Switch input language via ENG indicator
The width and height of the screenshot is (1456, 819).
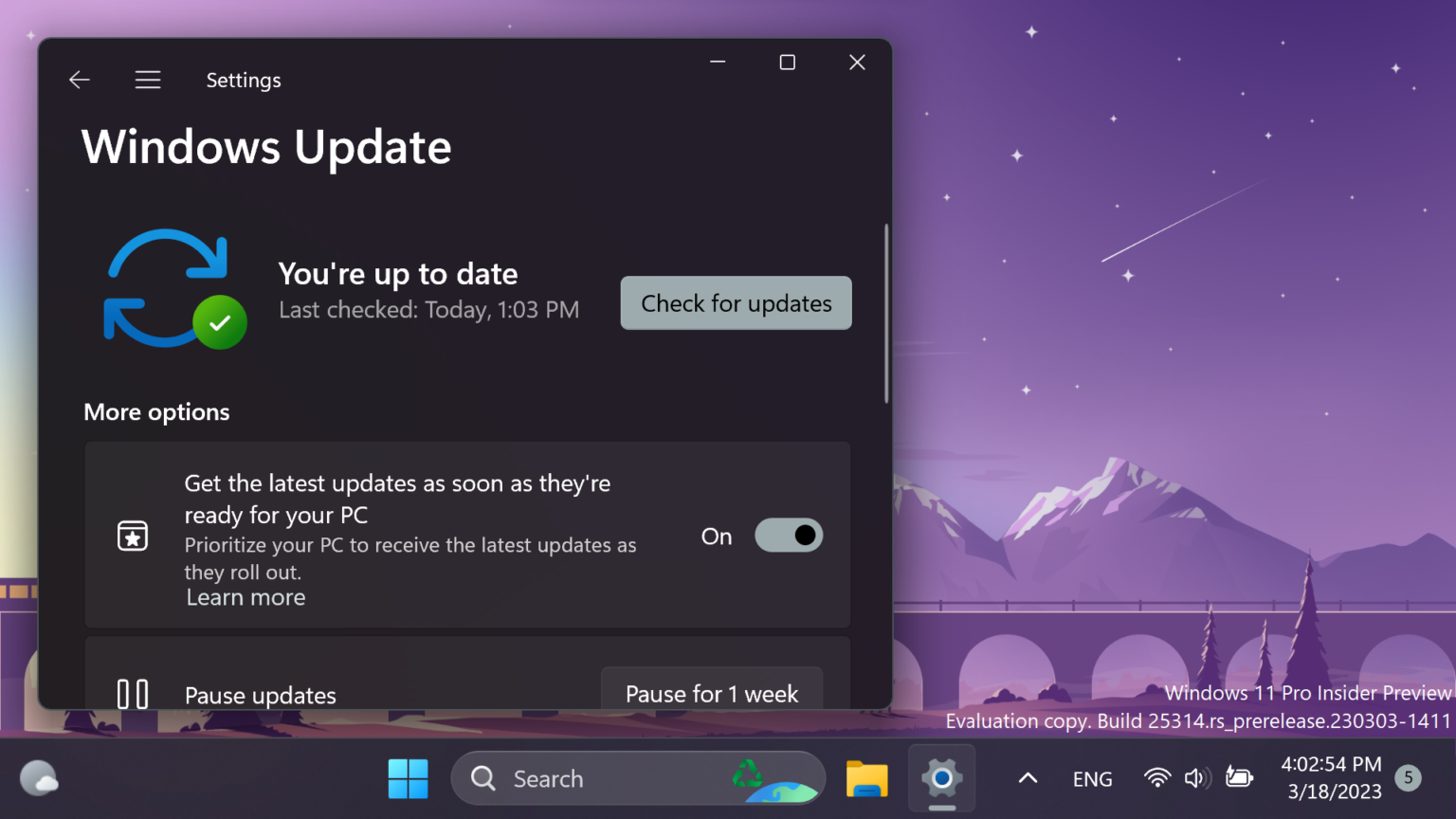(1092, 778)
